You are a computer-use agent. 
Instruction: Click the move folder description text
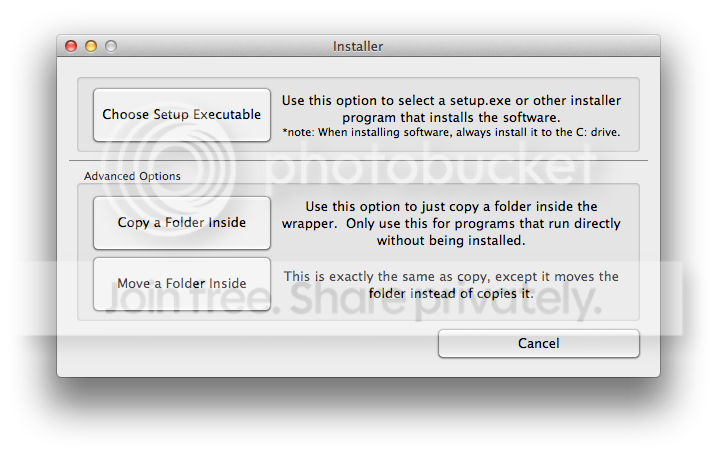coord(451,285)
